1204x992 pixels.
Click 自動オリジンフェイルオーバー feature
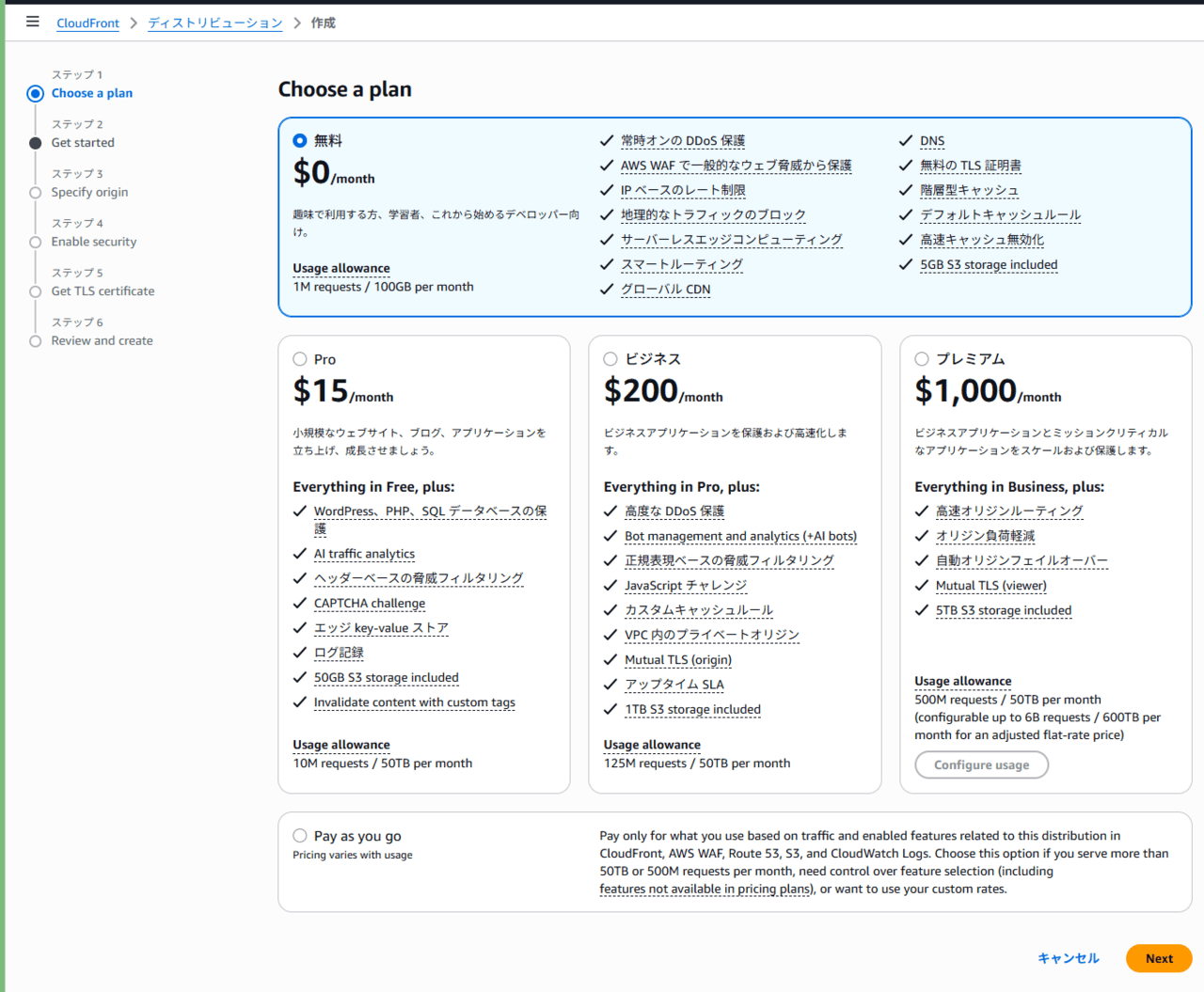click(1022, 561)
